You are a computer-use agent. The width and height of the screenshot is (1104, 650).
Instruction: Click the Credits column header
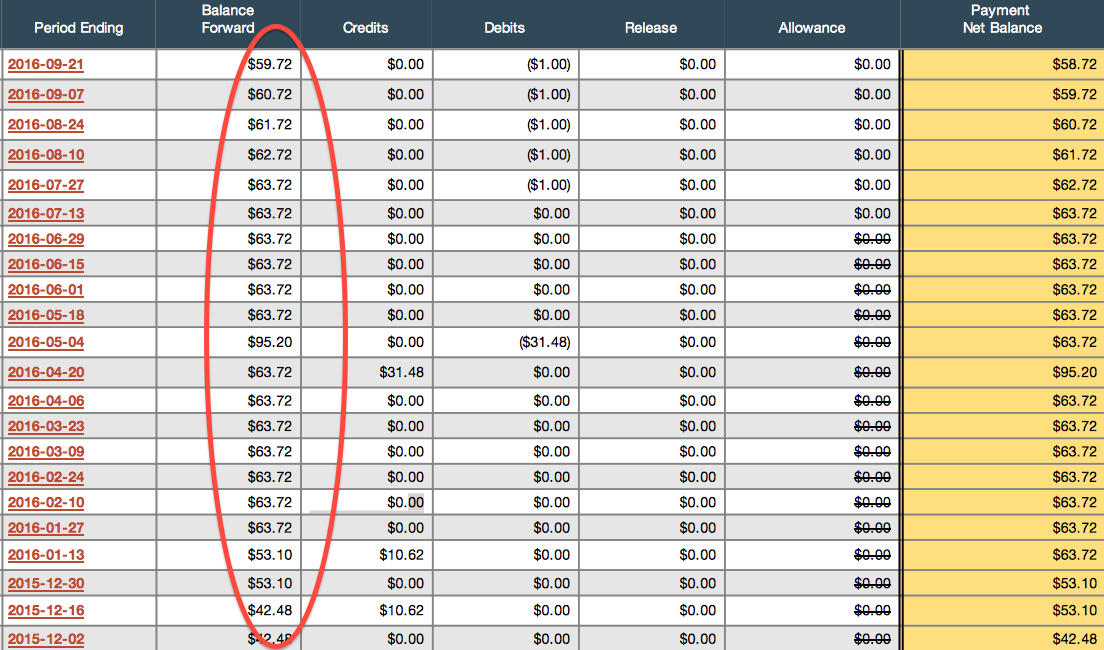[x=365, y=28]
